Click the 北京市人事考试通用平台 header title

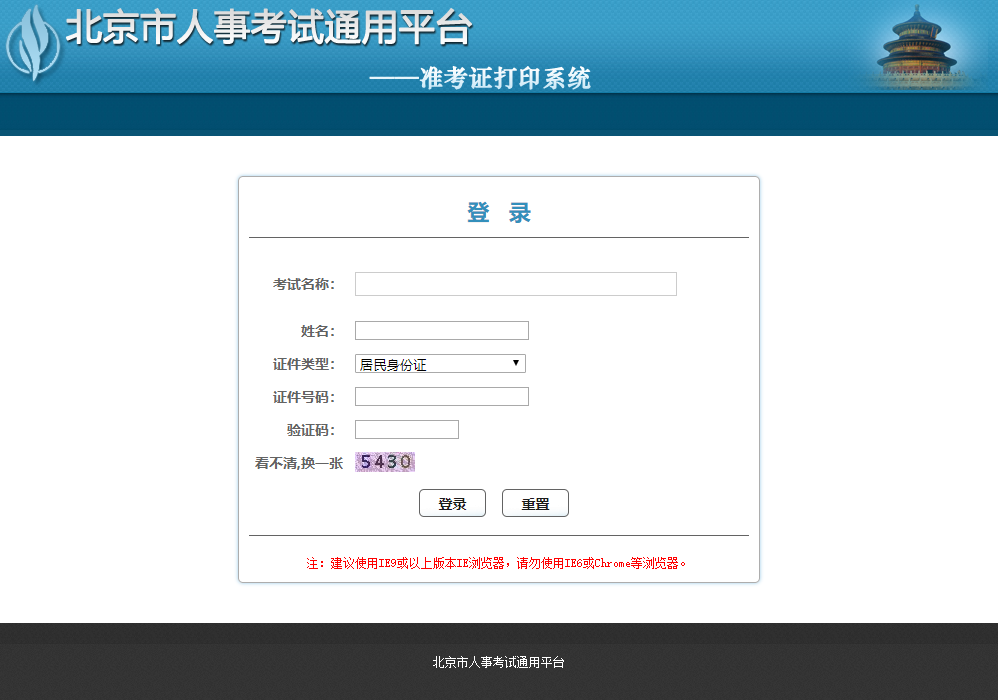coord(268,28)
